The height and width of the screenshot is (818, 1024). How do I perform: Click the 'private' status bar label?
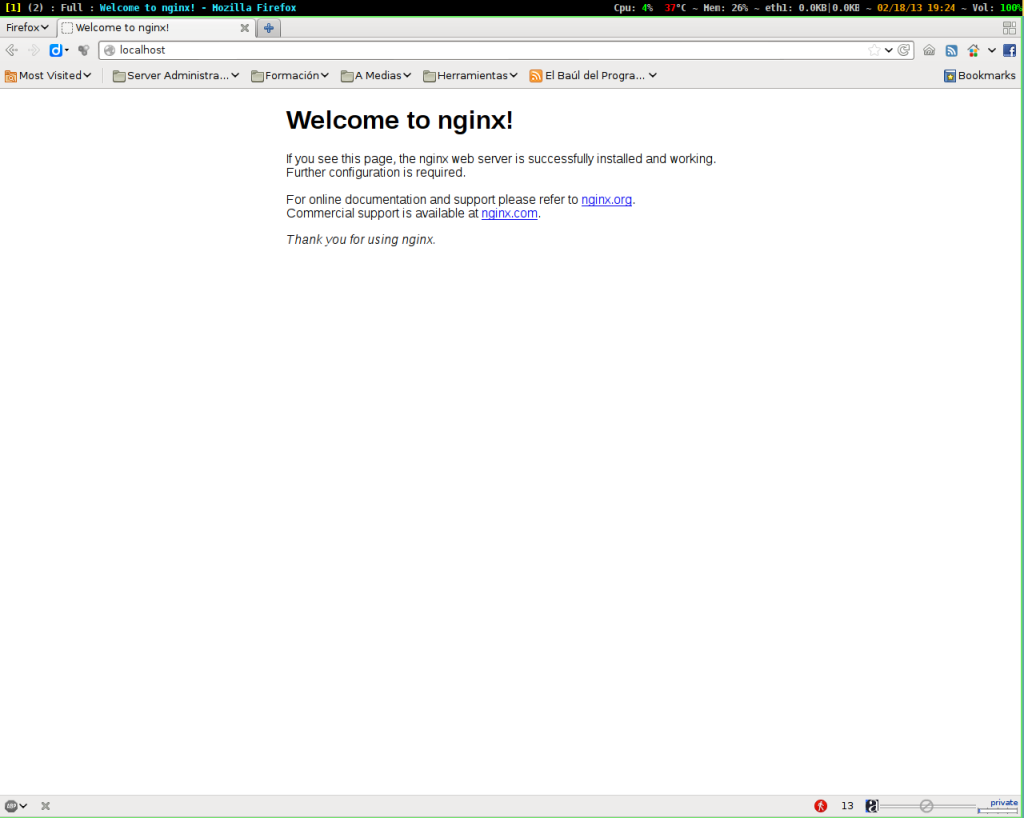click(x=1004, y=802)
